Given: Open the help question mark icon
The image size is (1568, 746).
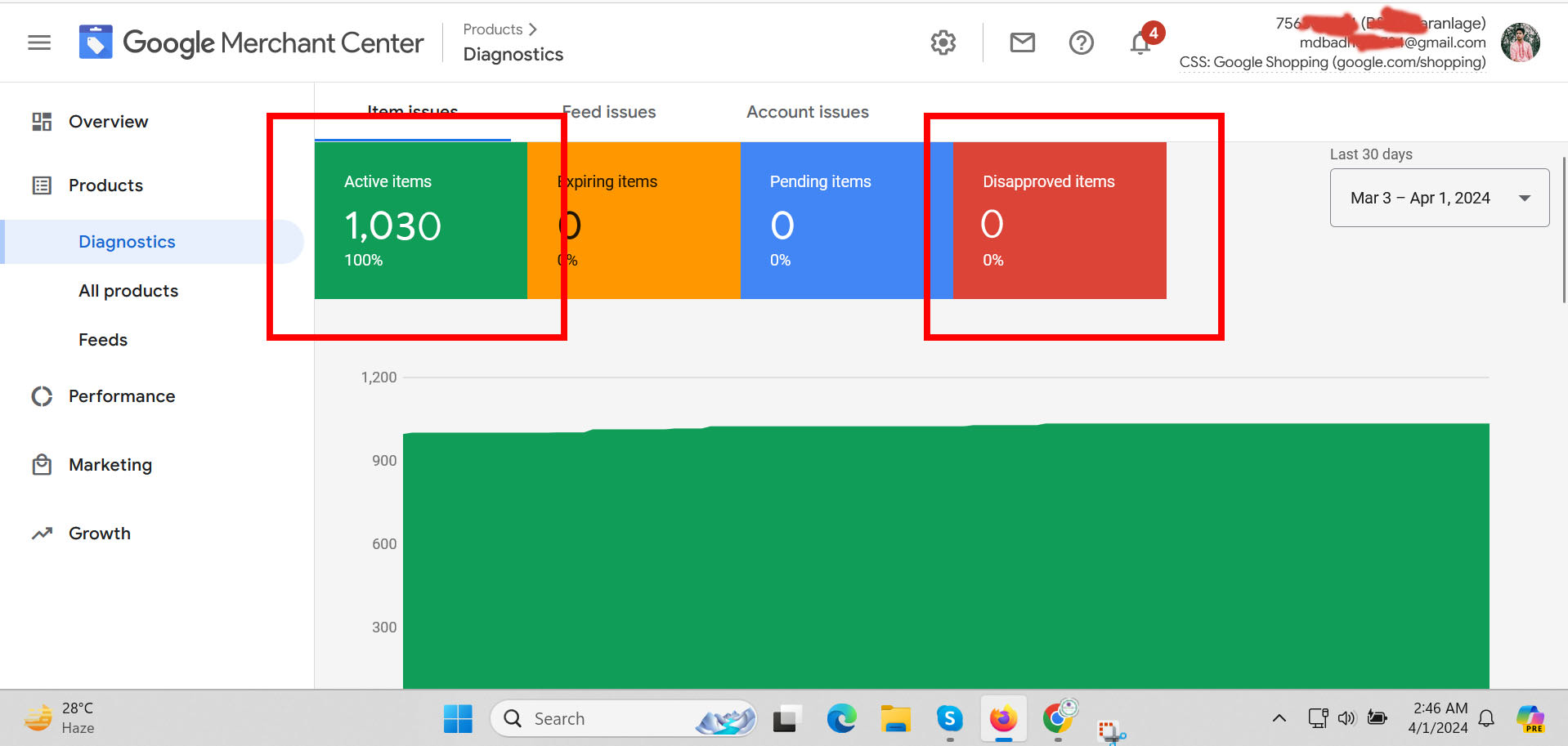Looking at the screenshot, I should click(1082, 42).
